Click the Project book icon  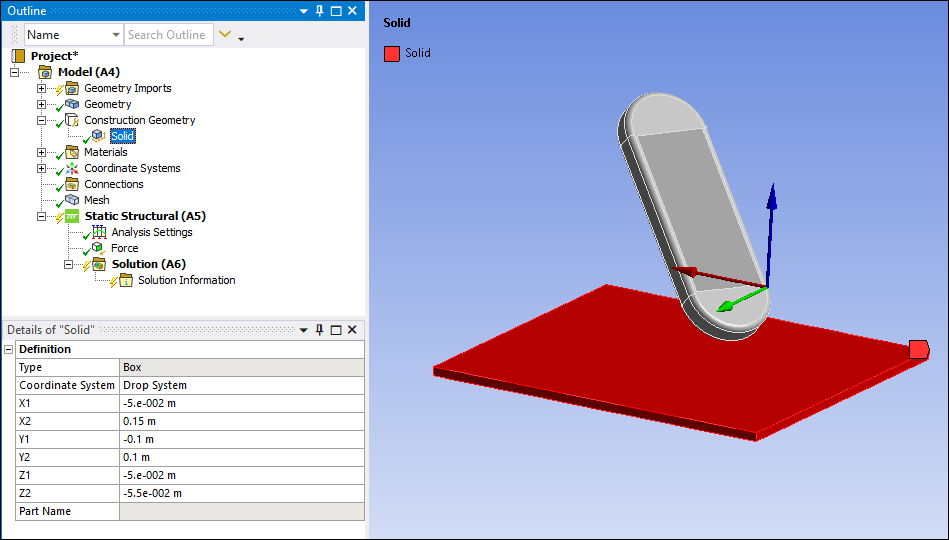coord(19,56)
